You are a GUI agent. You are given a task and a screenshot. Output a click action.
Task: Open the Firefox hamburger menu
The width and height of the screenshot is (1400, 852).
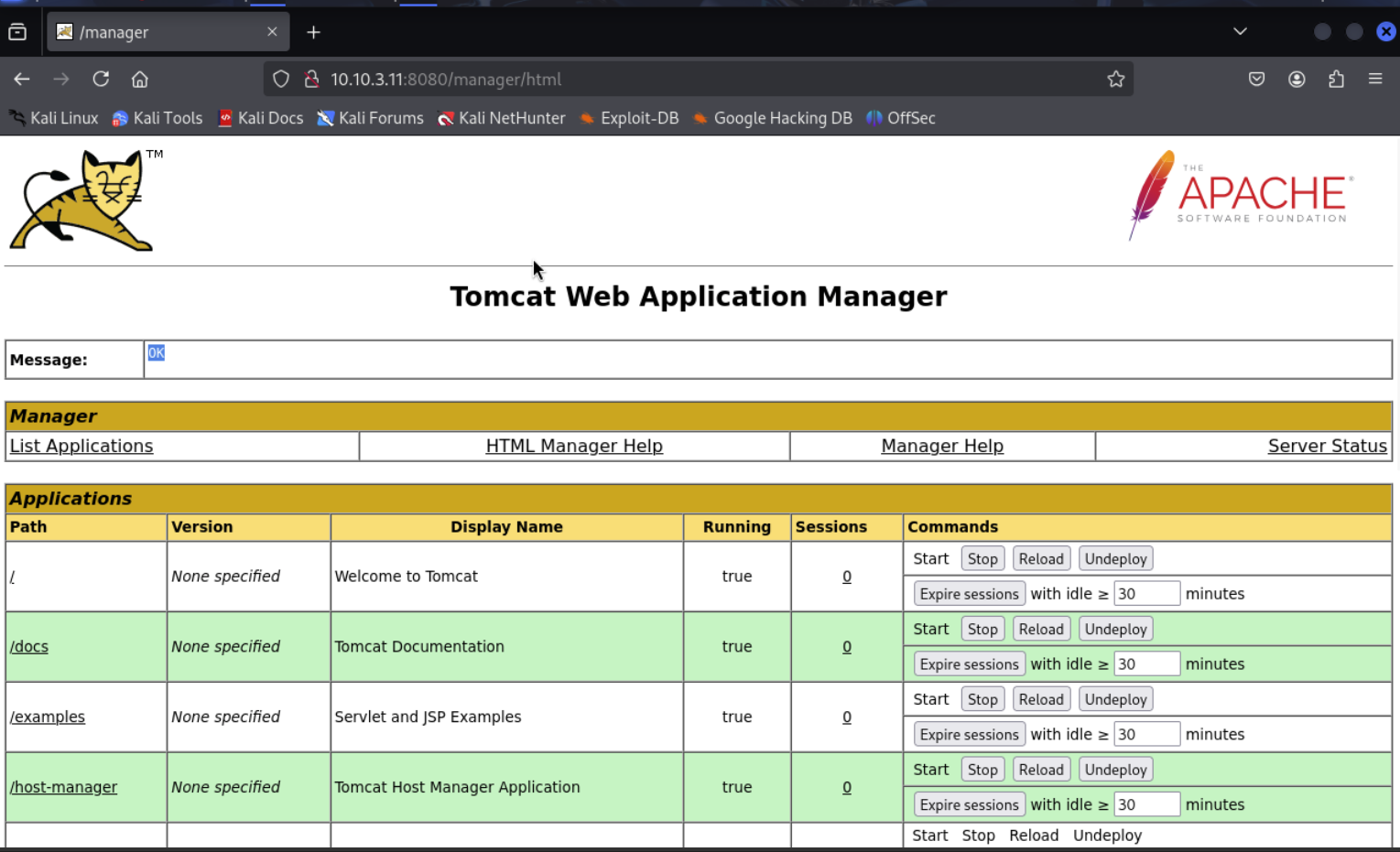(x=1375, y=80)
